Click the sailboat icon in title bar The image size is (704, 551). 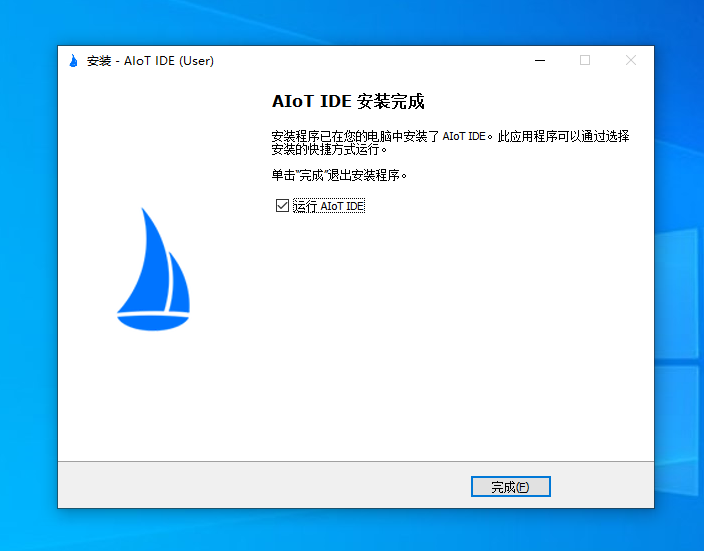74,61
